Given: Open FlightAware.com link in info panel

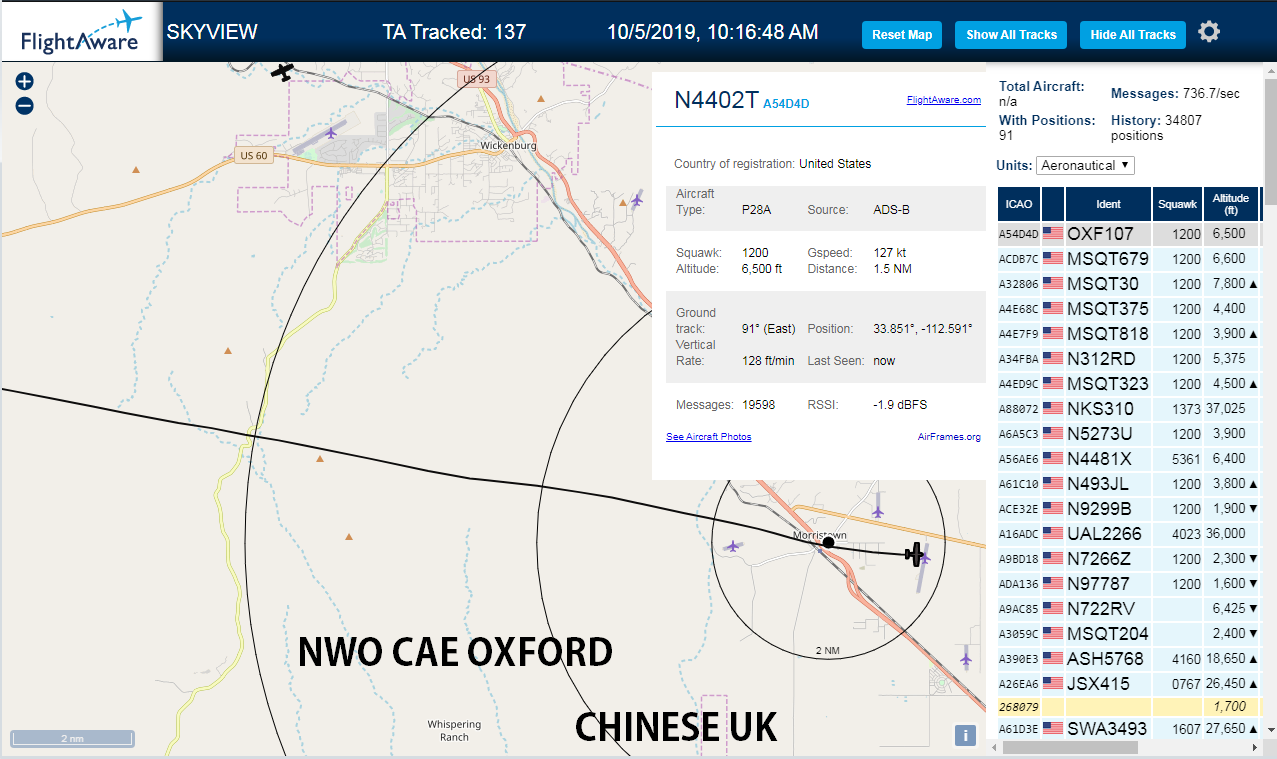Looking at the screenshot, I should click(944, 100).
